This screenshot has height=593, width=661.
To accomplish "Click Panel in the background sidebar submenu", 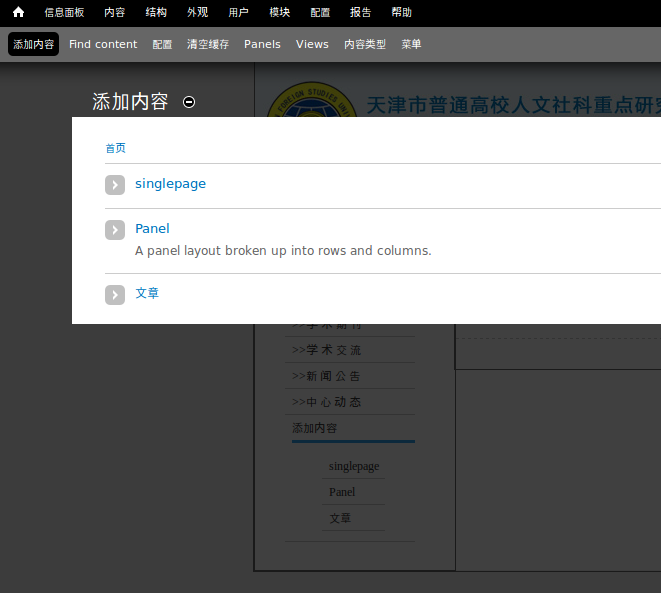I will click(342, 492).
